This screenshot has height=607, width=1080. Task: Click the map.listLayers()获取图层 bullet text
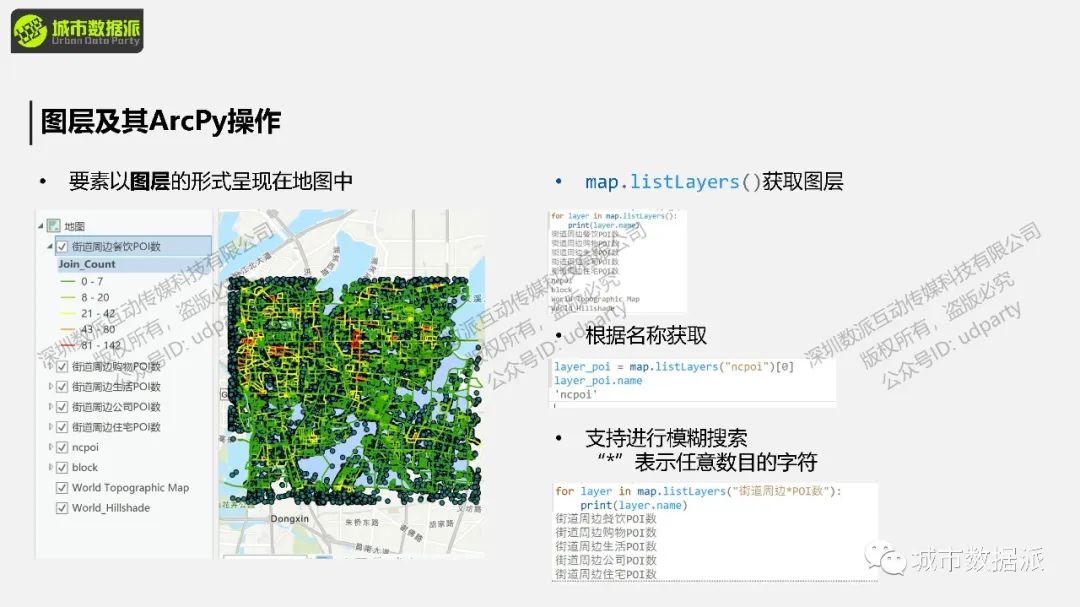tap(714, 182)
